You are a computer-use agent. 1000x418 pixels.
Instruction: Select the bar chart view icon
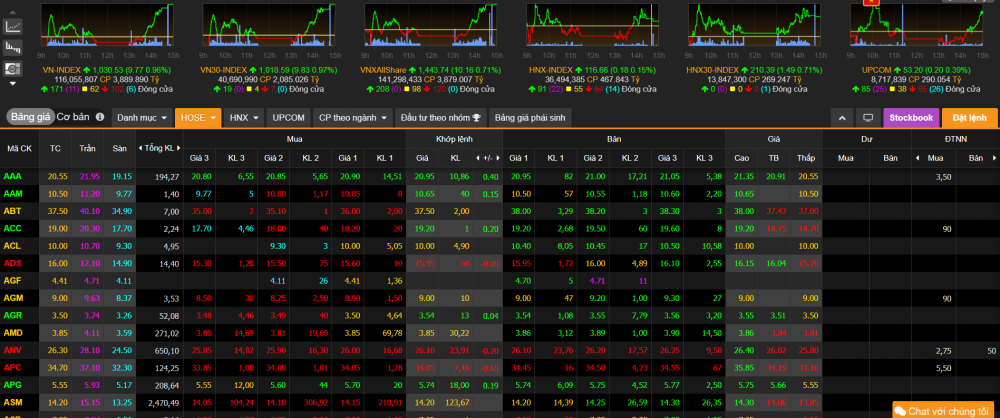tap(14, 46)
